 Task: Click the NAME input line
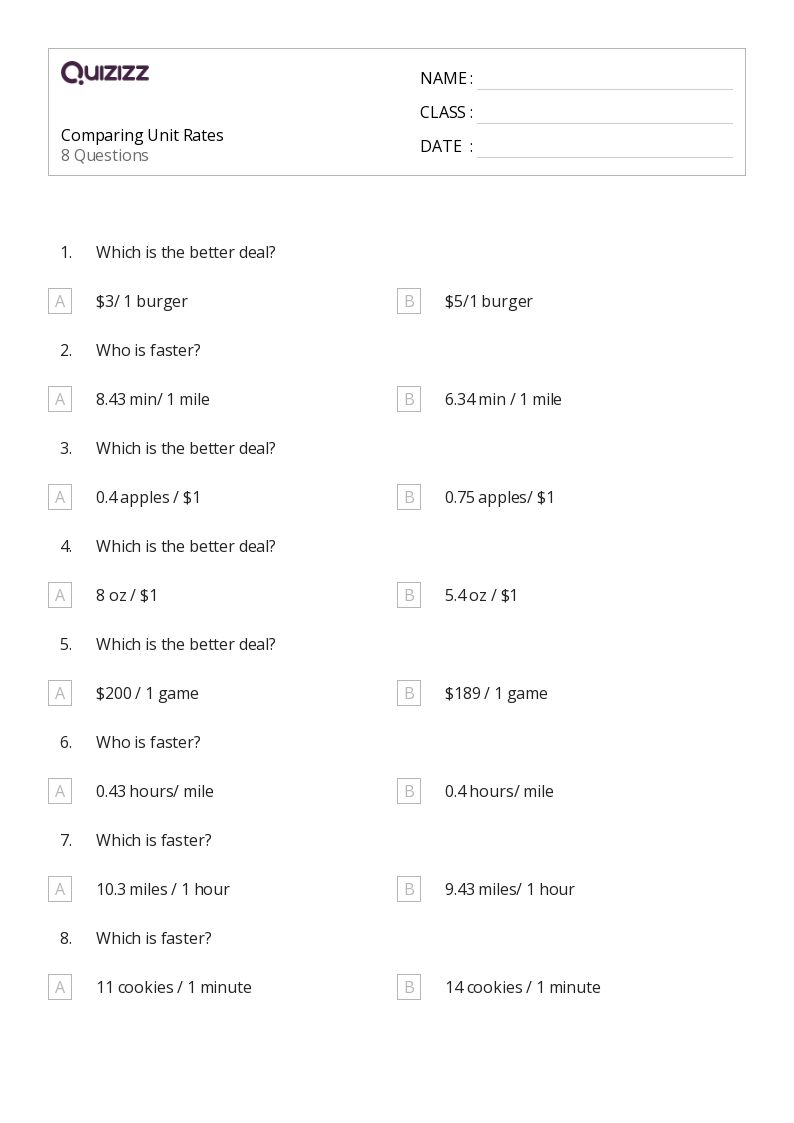coord(605,80)
